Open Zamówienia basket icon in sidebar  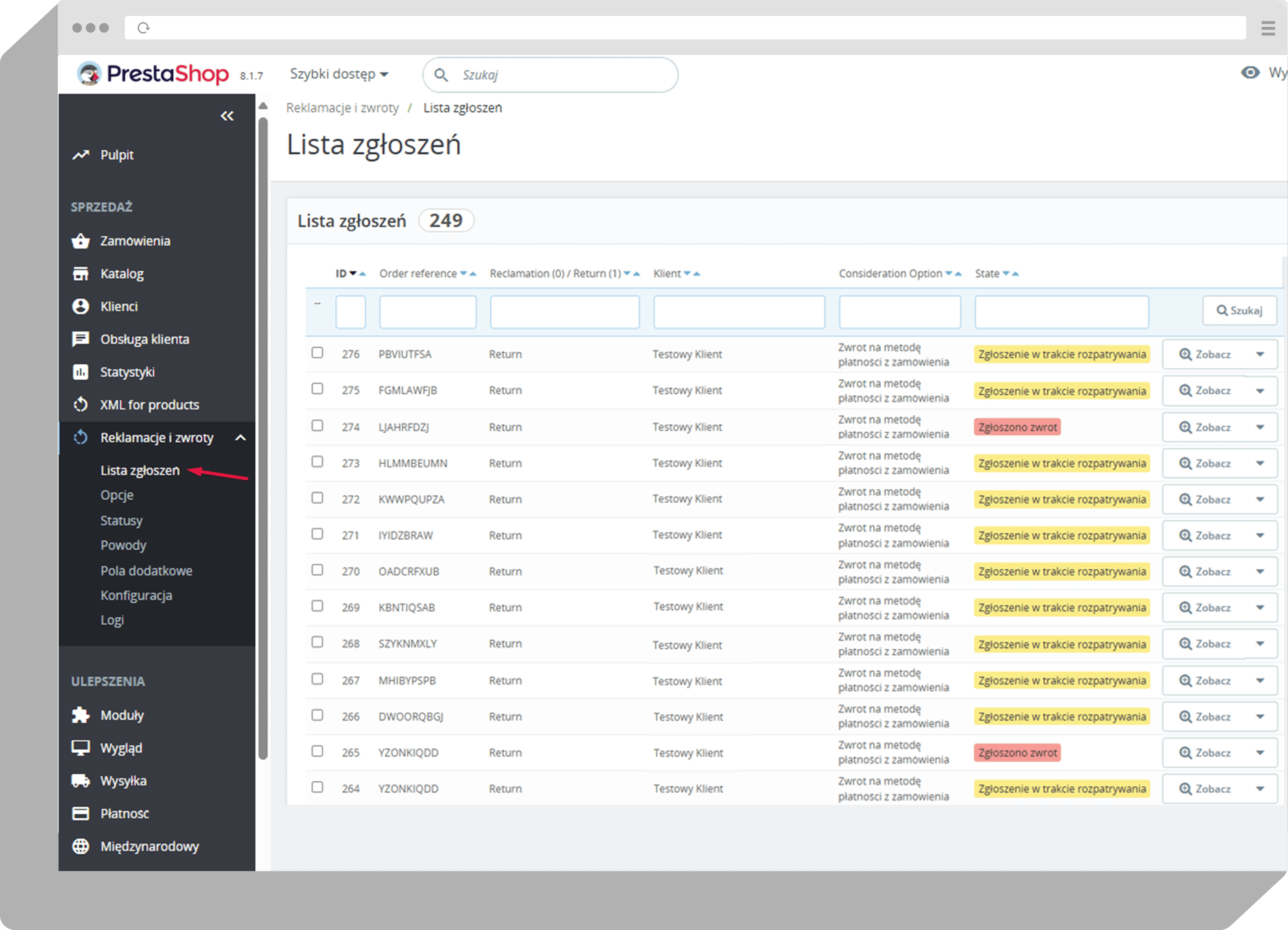(81, 241)
